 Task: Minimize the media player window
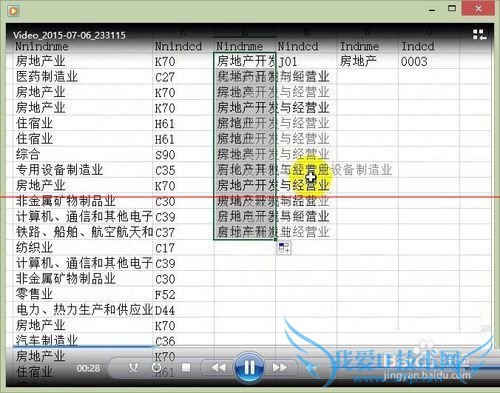pos(432,9)
